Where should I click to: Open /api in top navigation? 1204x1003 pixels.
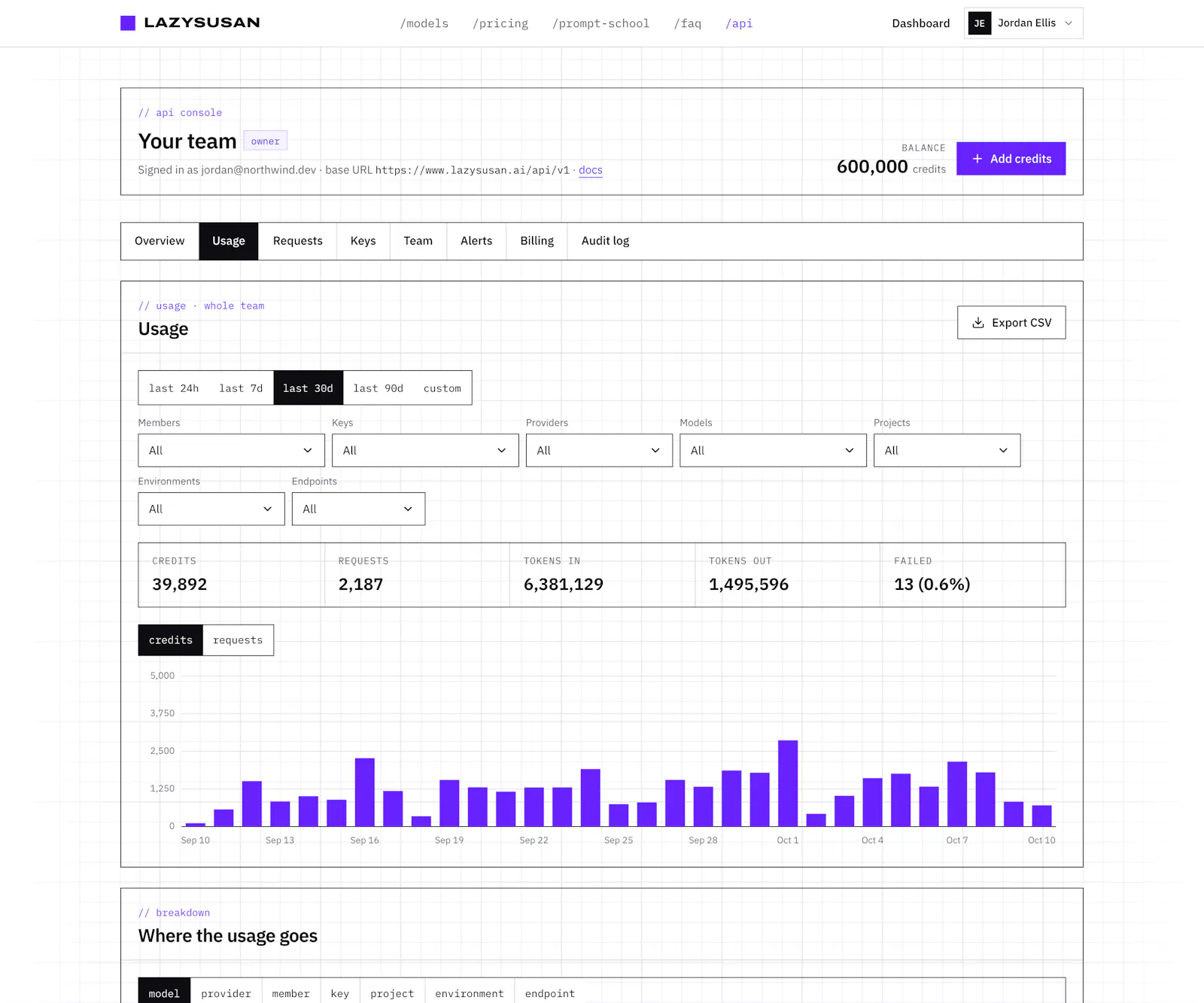(739, 23)
